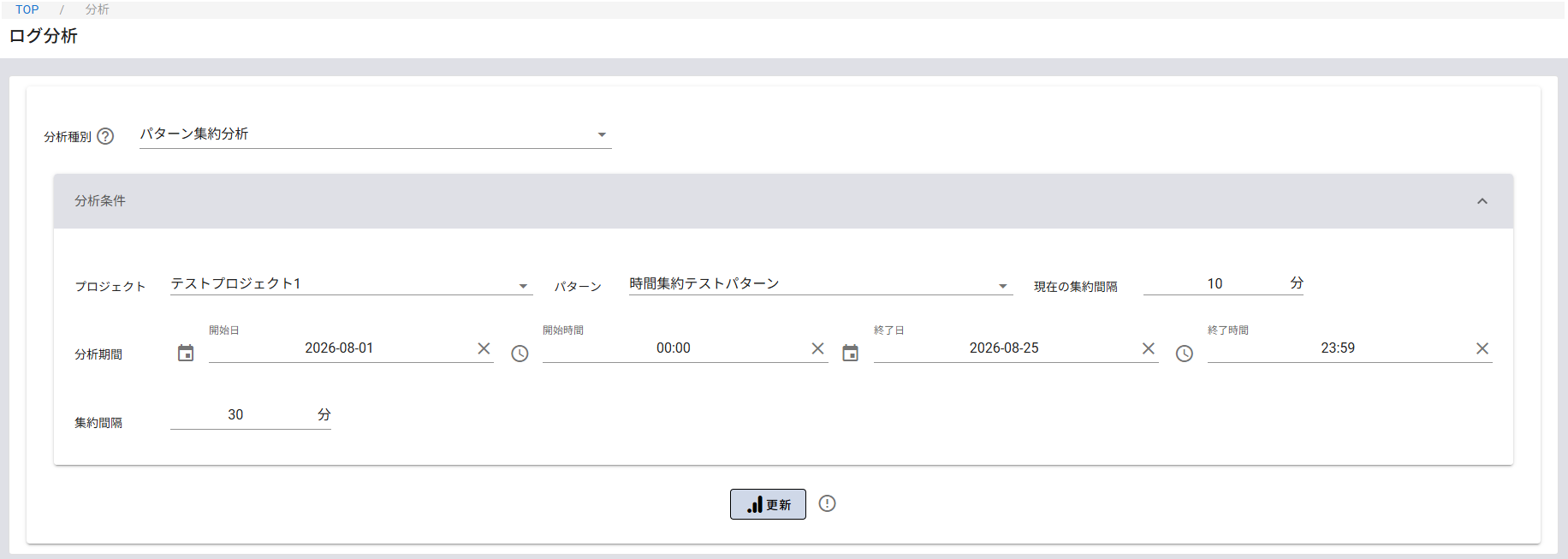Clear the 開始日 value 2026-08-01
Screen dimensions: 1568x559
484,348
